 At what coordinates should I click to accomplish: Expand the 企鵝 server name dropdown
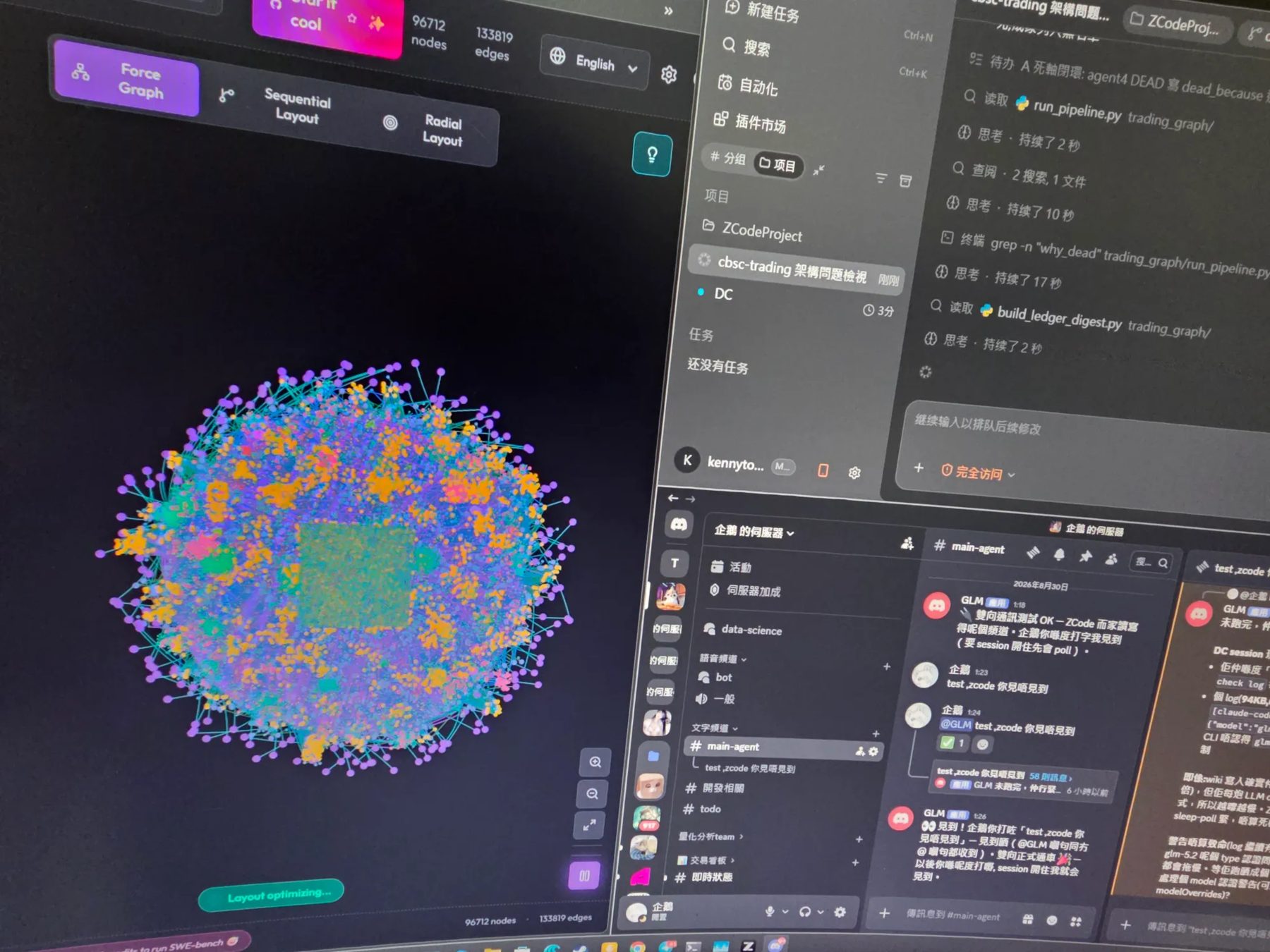754,532
